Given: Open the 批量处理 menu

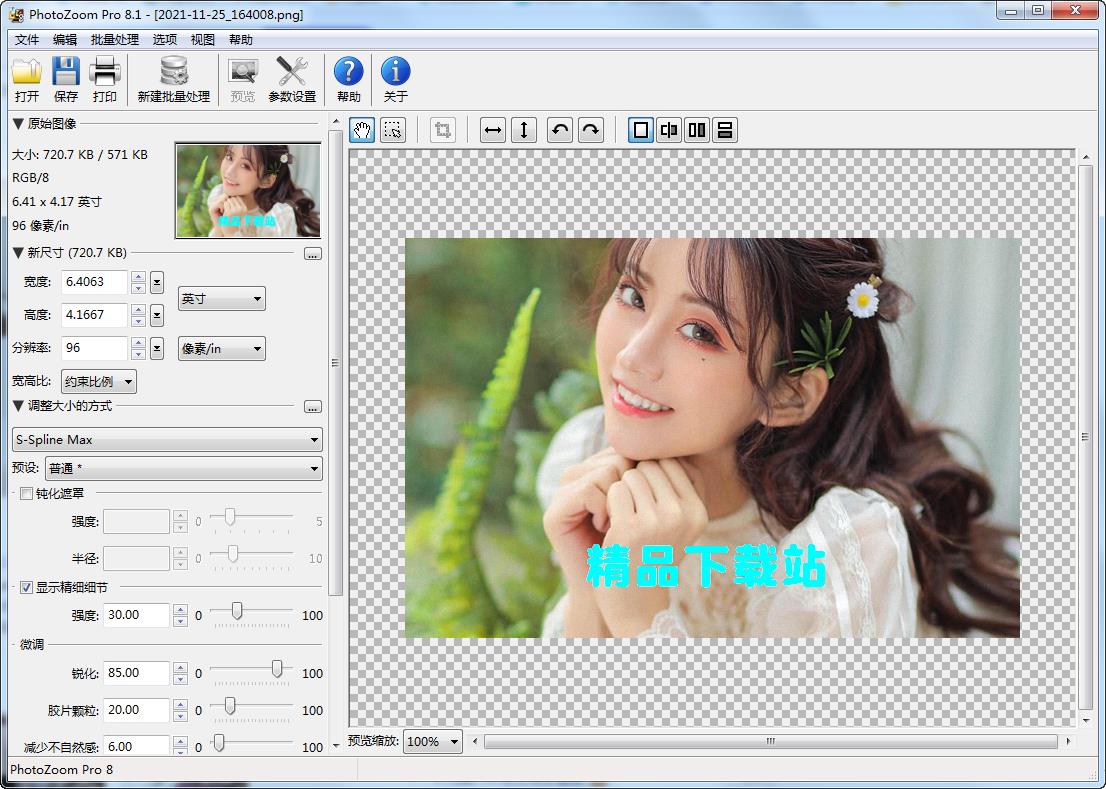Looking at the screenshot, I should [115, 39].
